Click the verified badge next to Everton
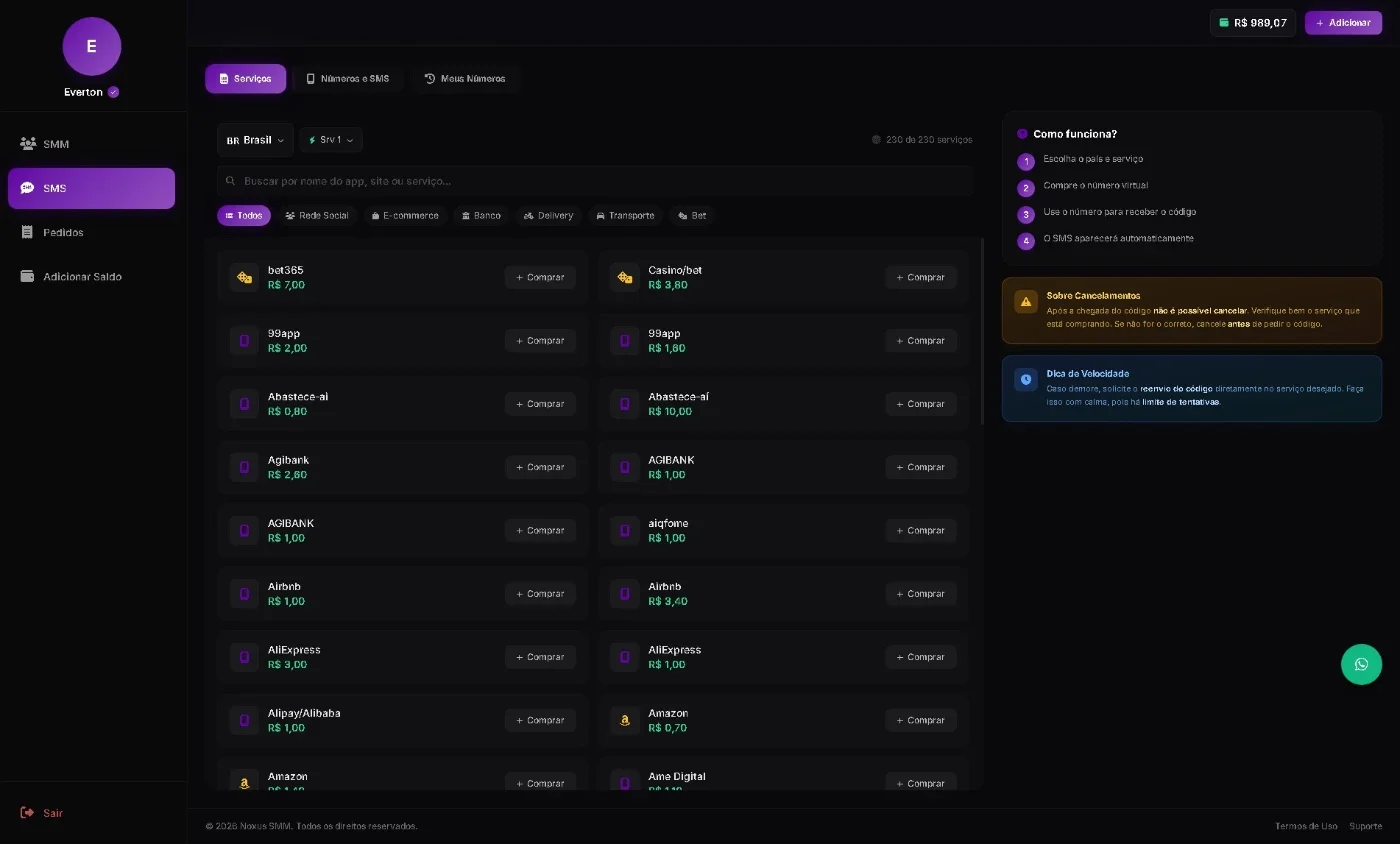The height and width of the screenshot is (844, 1400). pos(114,92)
